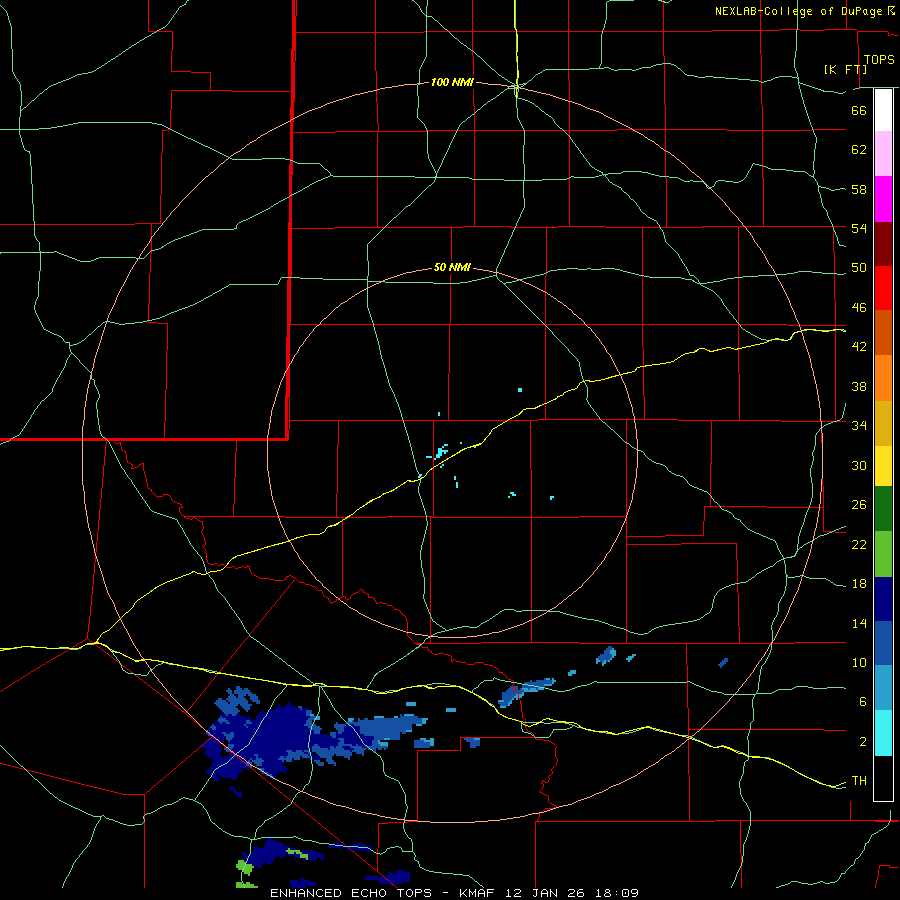Image resolution: width=900 pixels, height=900 pixels.
Task: Select the "46" legend value
Action: pyautogui.click(x=859, y=308)
